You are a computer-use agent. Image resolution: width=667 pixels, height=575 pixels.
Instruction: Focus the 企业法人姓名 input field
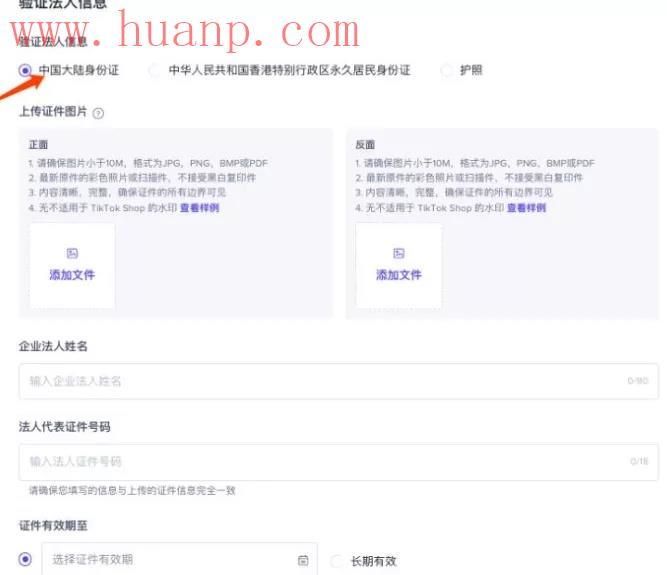tap(339, 381)
